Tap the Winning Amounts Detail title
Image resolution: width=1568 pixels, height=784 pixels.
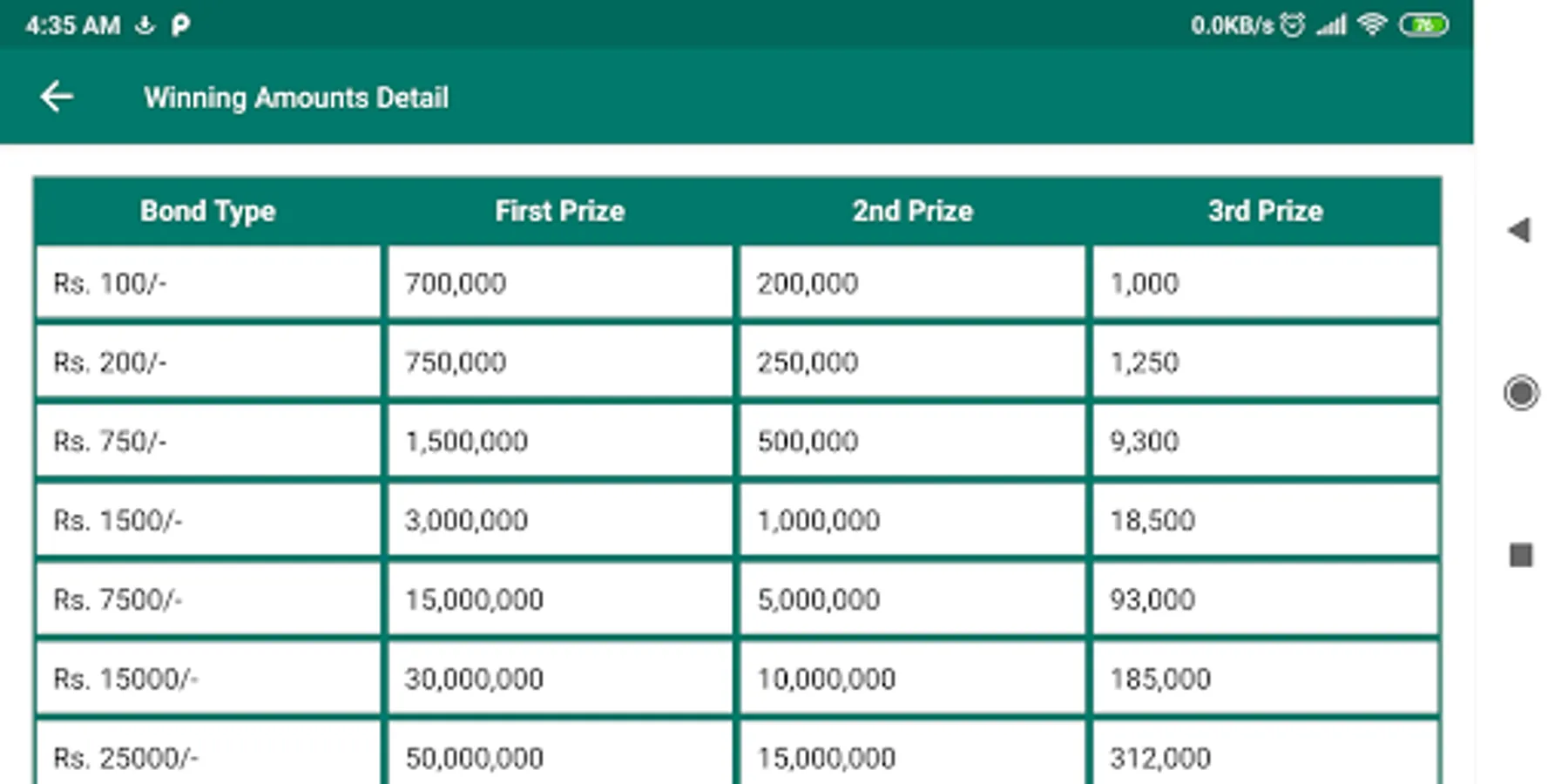pyautogui.click(x=296, y=98)
